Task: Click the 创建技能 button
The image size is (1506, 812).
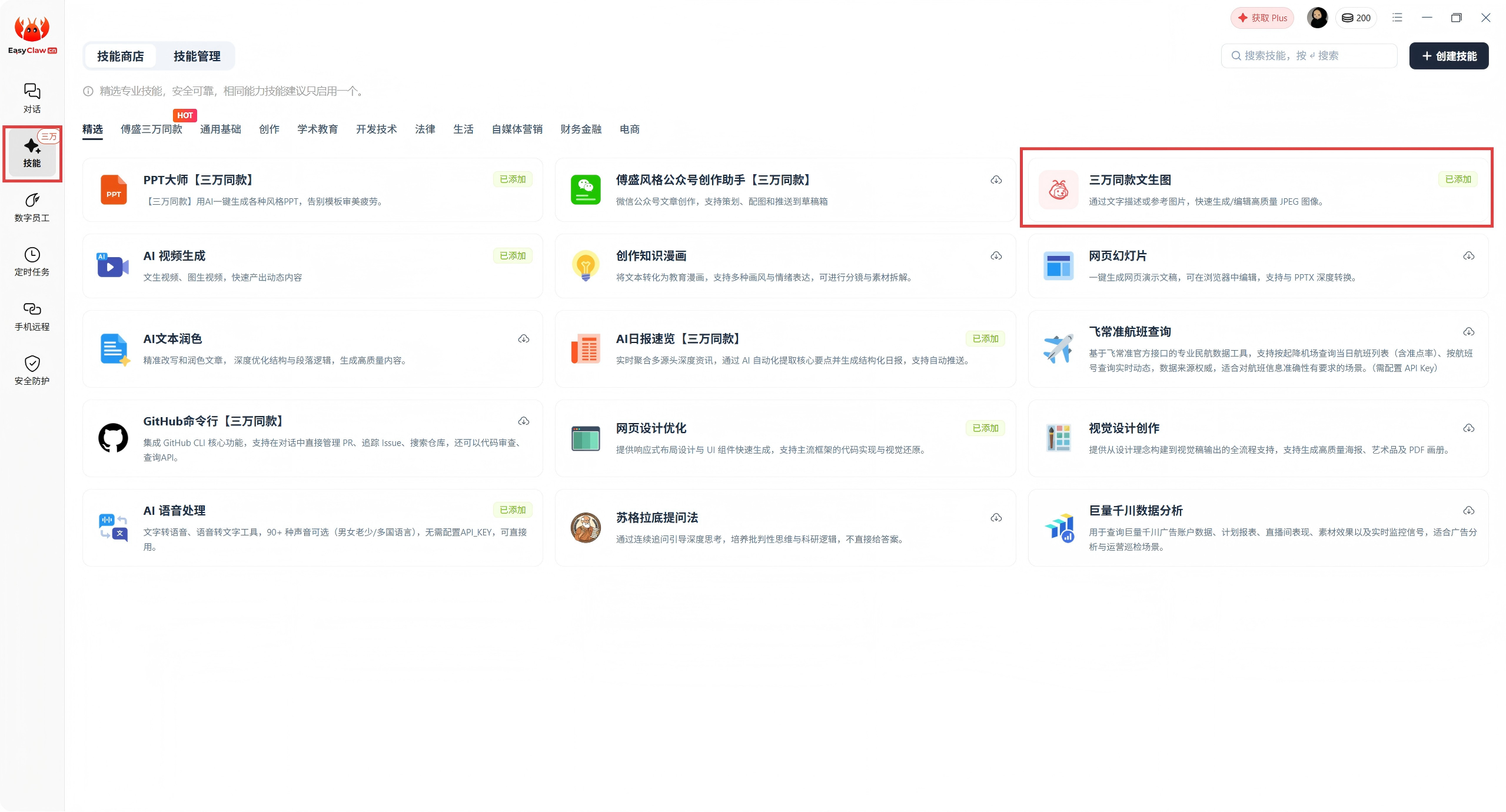Action: pyautogui.click(x=1448, y=56)
